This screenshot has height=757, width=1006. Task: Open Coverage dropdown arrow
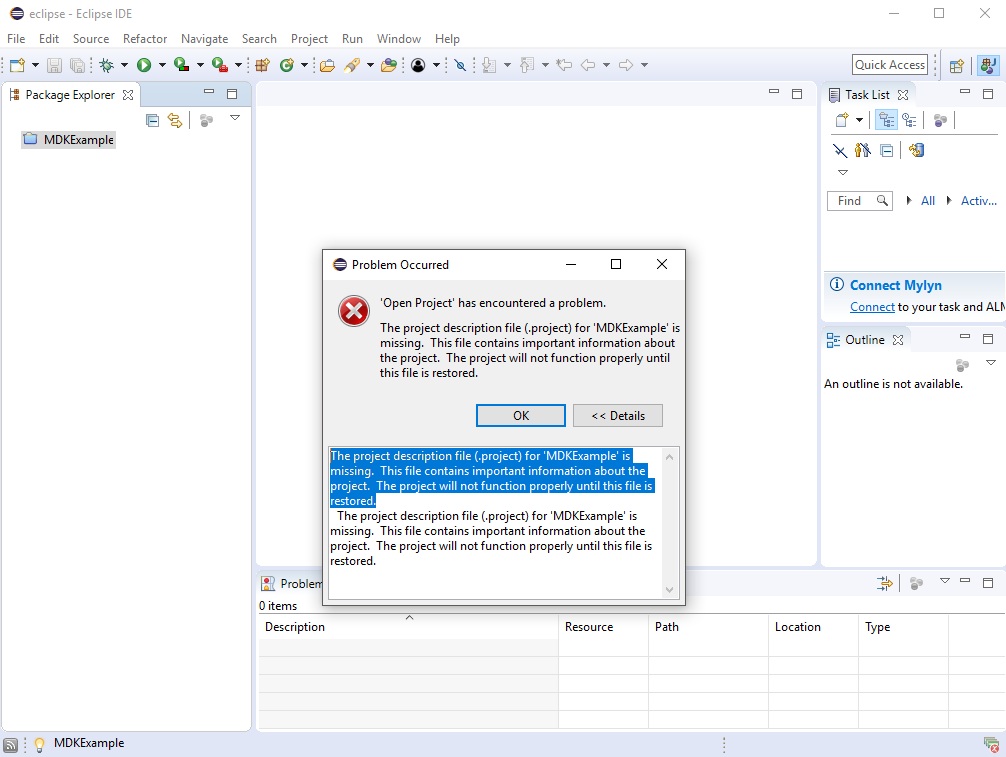(x=200, y=65)
